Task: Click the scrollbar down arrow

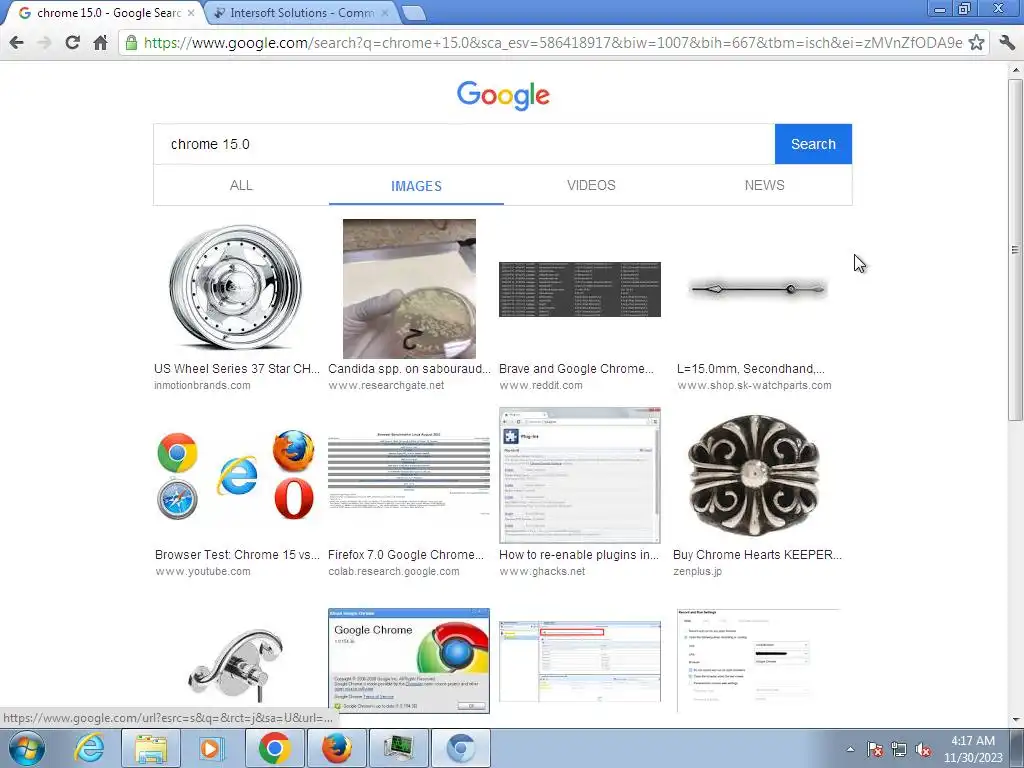Action: point(1015,720)
